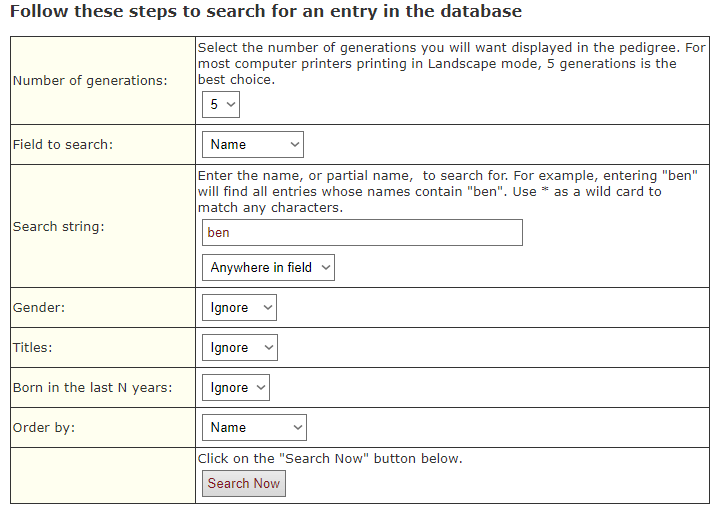Click the "Field to search:" label
Image resolution: width=715 pixels, height=509 pixels.
pyautogui.click(x=63, y=145)
